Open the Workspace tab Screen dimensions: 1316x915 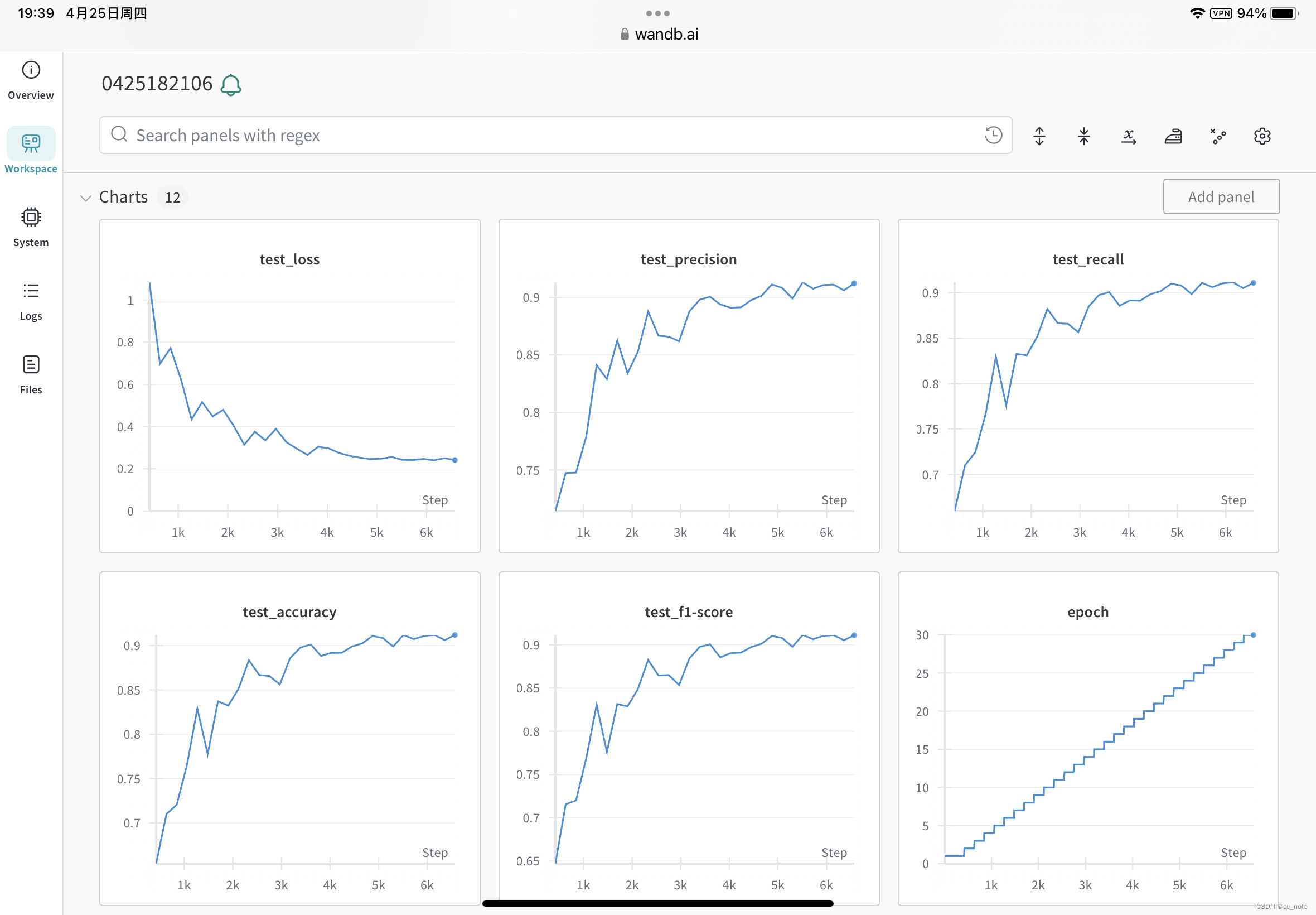[31, 149]
